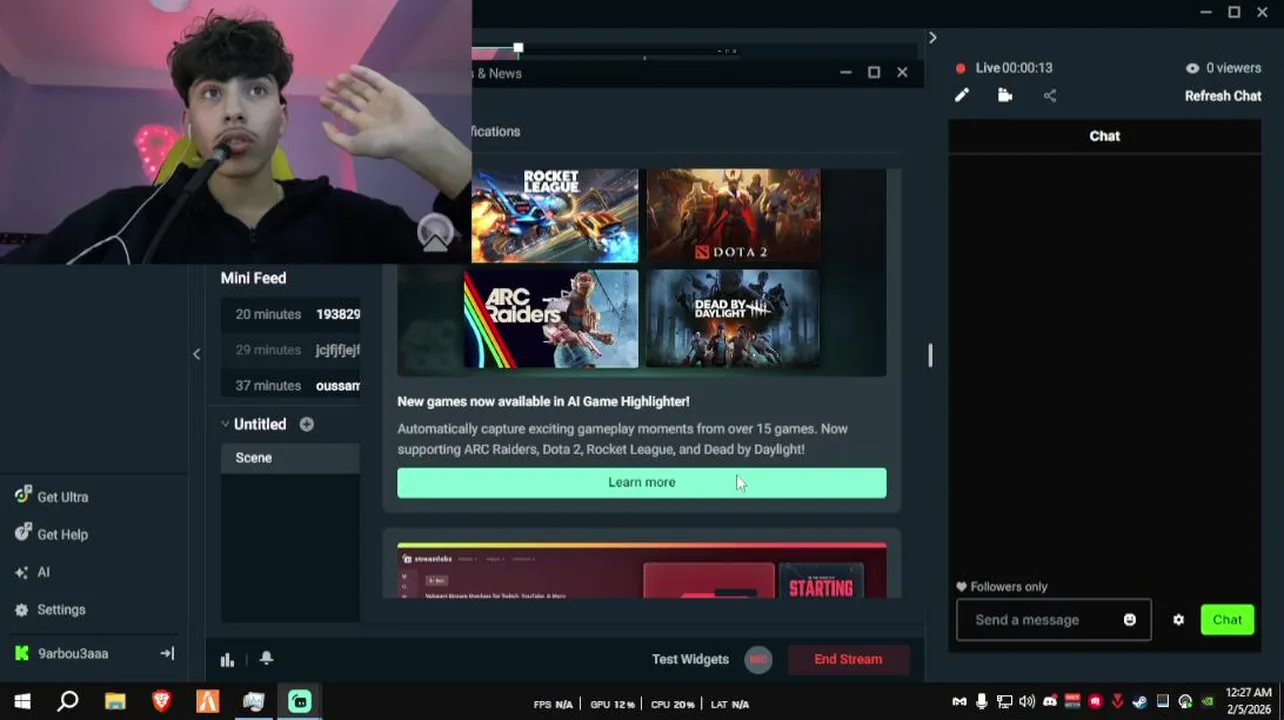Click the Streamlabs icon in the taskbar
Viewport: 1284px width, 720px height.
pos(300,702)
